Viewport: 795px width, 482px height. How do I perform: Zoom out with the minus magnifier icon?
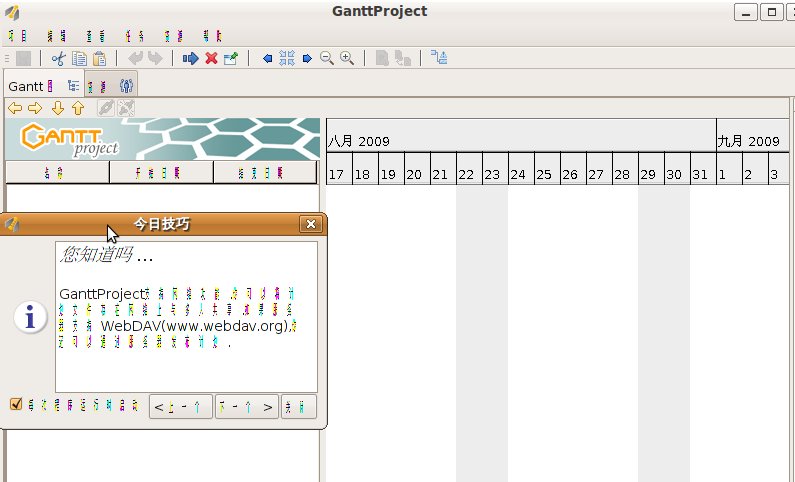(327, 58)
